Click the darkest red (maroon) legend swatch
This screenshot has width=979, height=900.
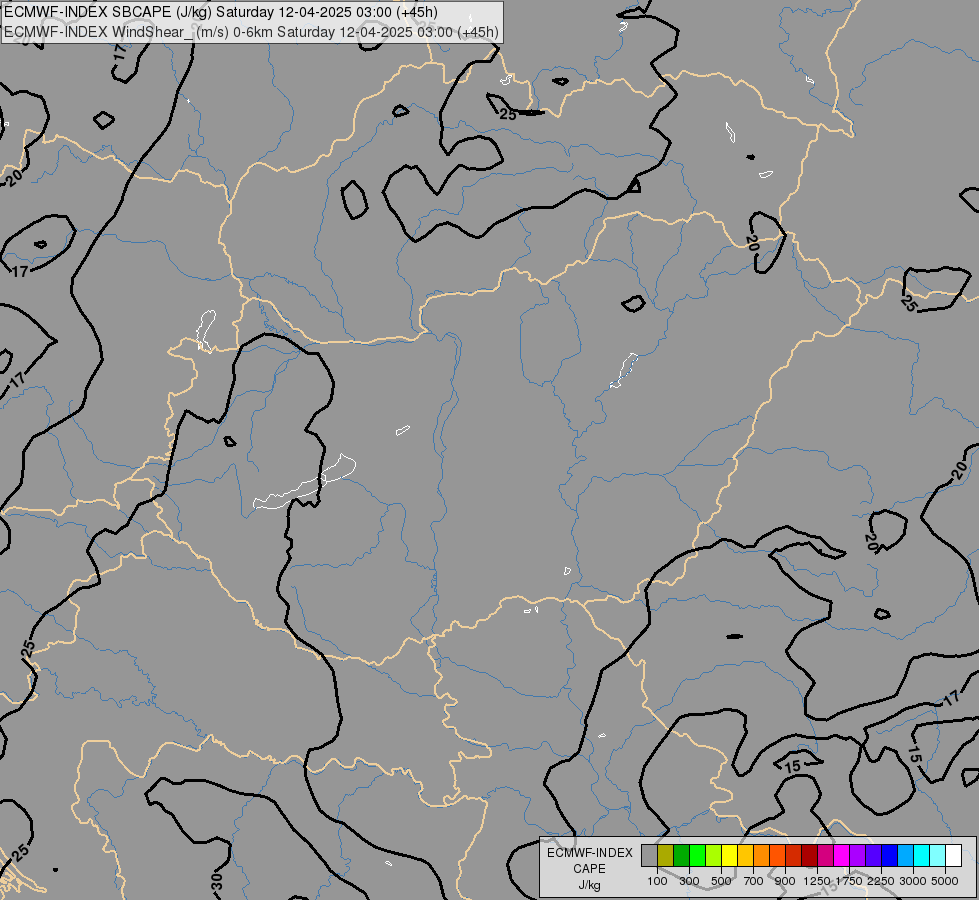(x=810, y=856)
